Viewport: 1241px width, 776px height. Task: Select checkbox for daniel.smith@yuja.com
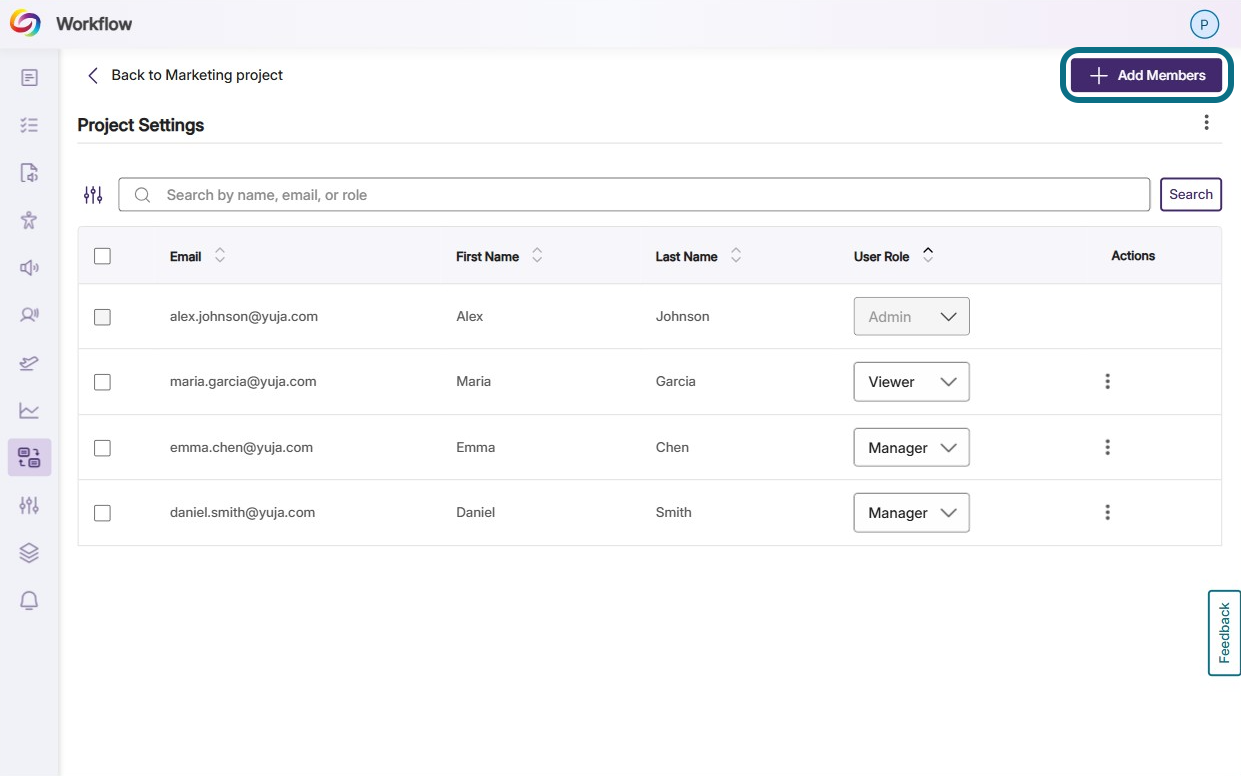pyautogui.click(x=102, y=513)
